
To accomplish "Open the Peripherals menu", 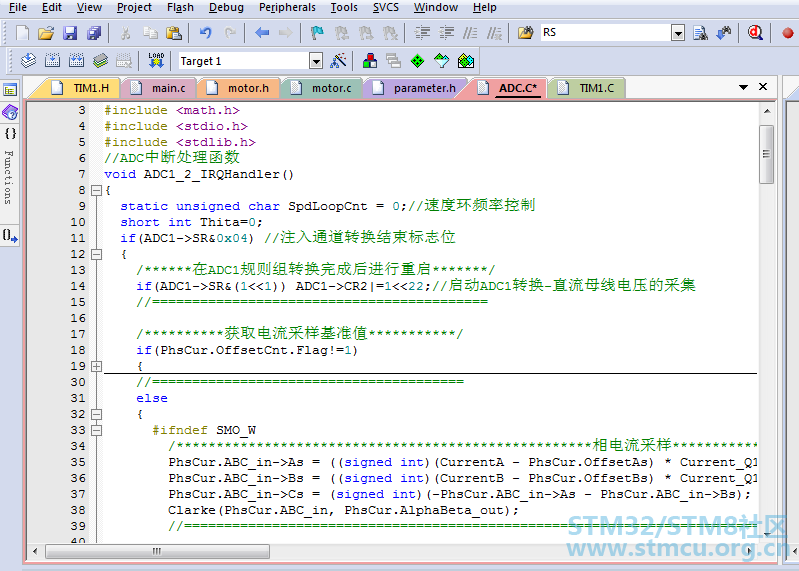I will click(x=287, y=7).
